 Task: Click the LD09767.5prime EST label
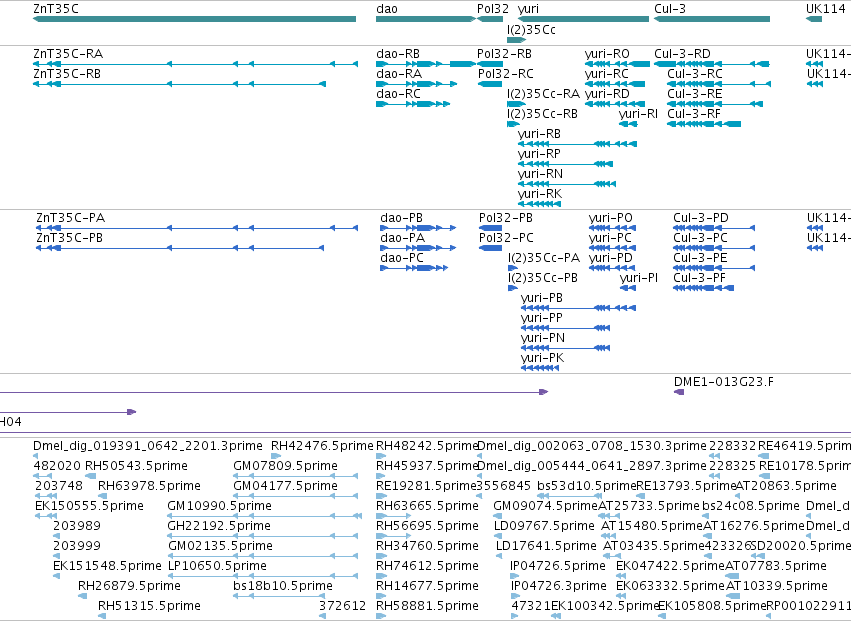pos(544,527)
